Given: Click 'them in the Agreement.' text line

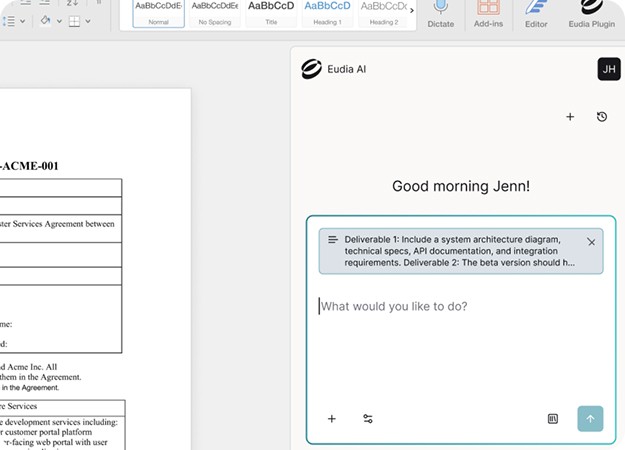Looking at the screenshot, I should point(40,377).
